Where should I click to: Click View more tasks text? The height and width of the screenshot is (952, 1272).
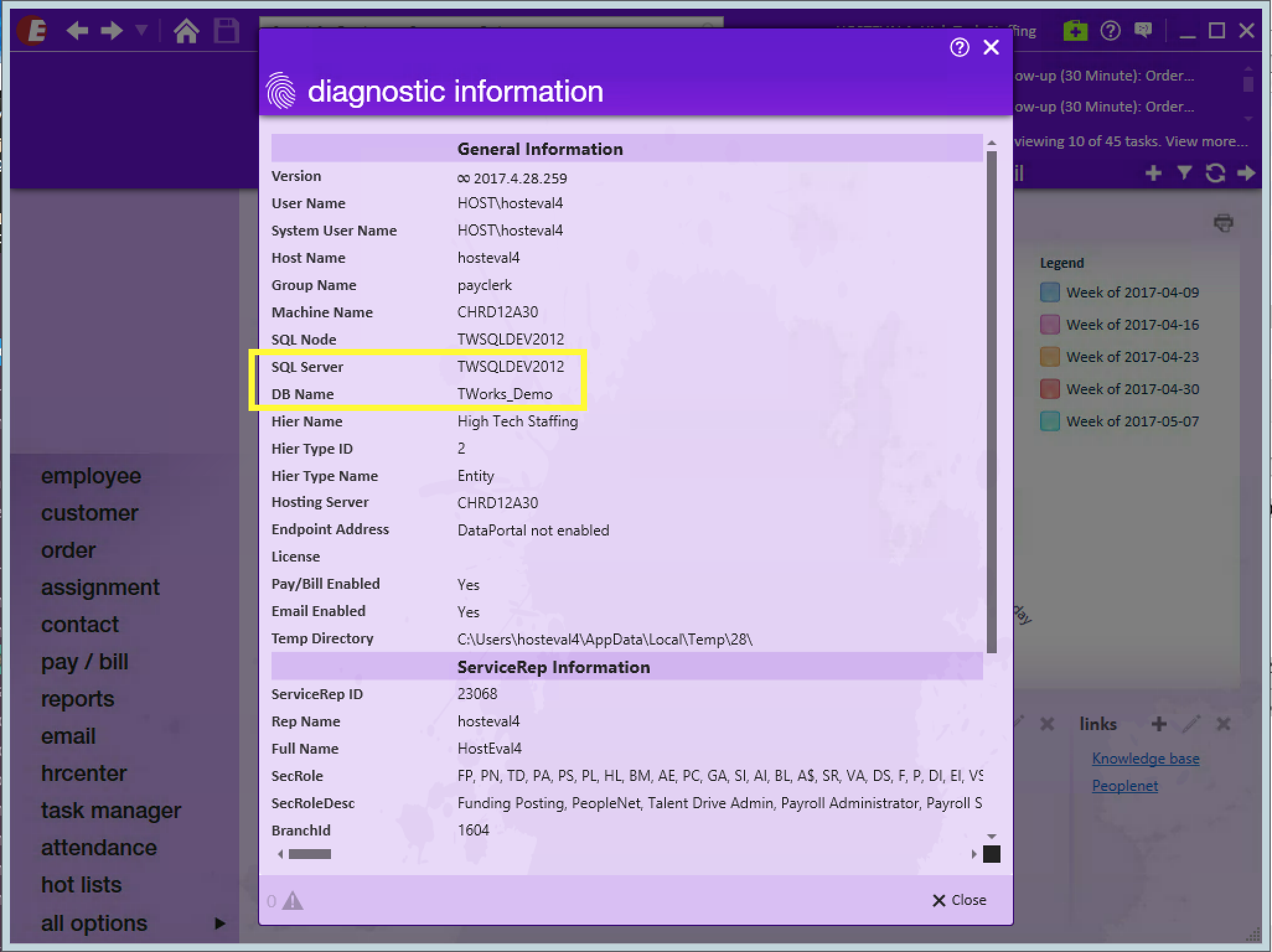[1206, 141]
